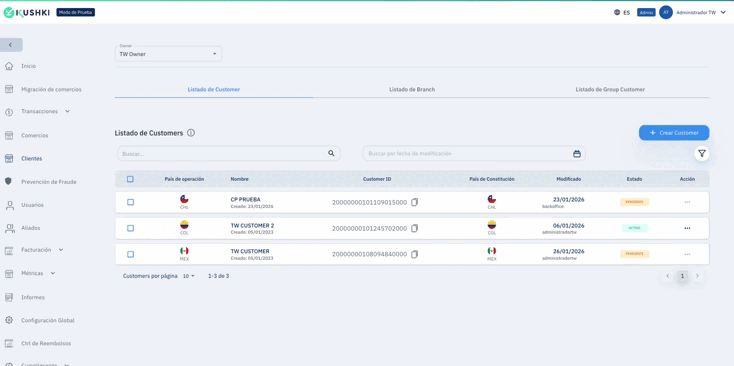Open the Inicio home icon
734x366 pixels.
coord(8,66)
